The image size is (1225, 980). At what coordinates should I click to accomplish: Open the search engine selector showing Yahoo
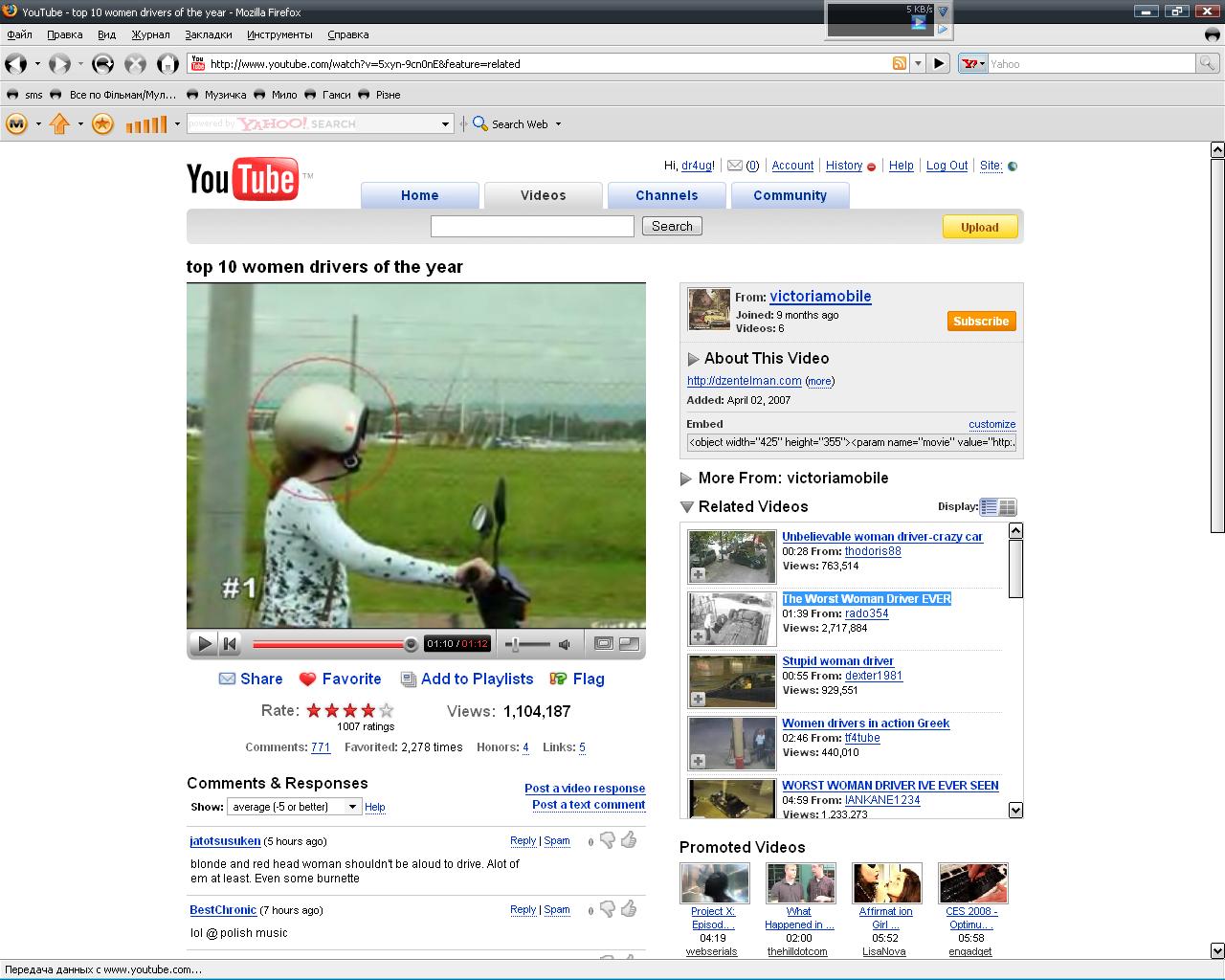click(x=973, y=64)
